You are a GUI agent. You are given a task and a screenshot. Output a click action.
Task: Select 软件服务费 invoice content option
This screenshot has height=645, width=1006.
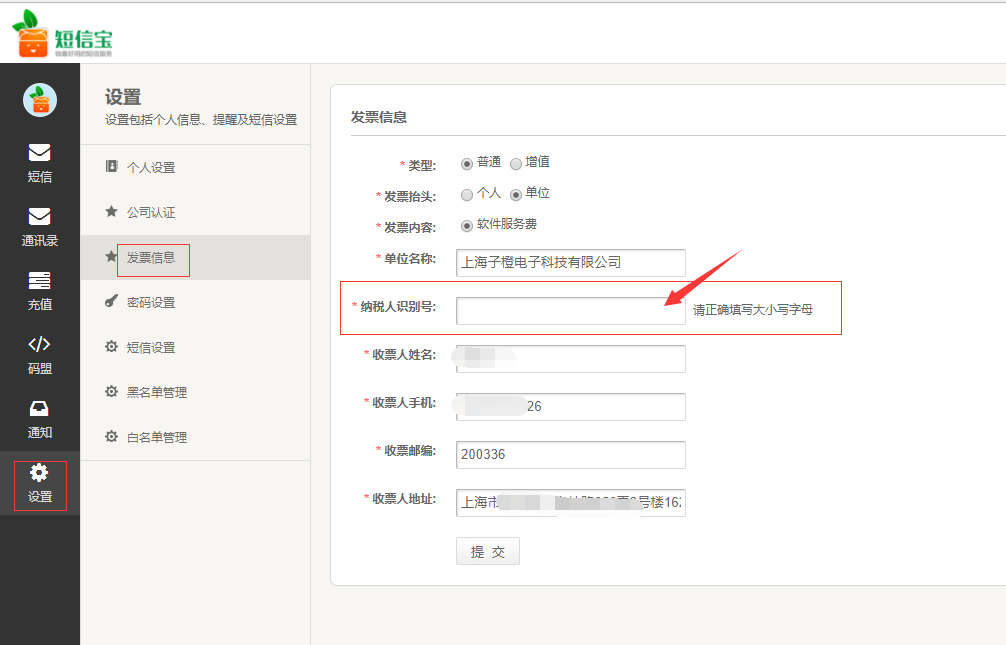(467, 226)
